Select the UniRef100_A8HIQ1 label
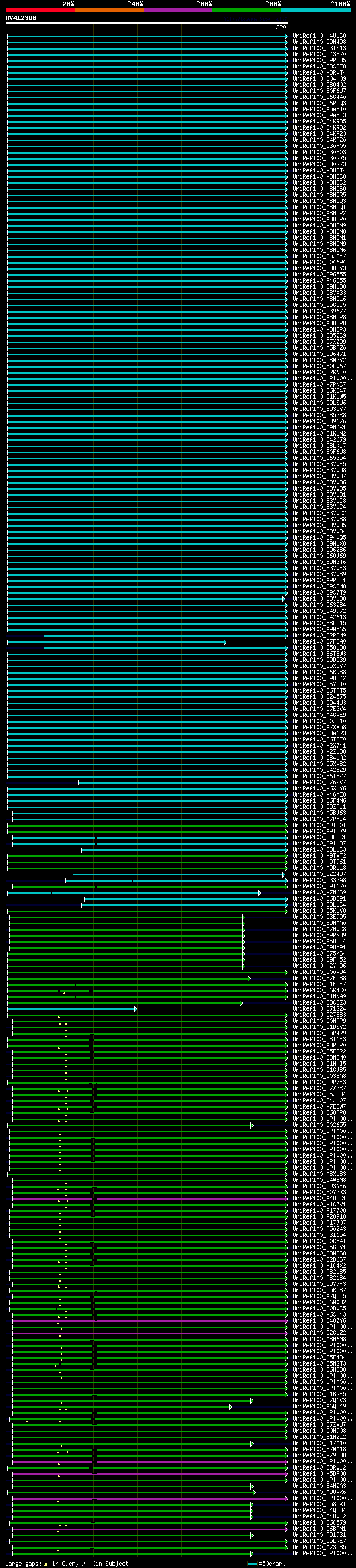This screenshot has height=1568, width=356. (319, 207)
